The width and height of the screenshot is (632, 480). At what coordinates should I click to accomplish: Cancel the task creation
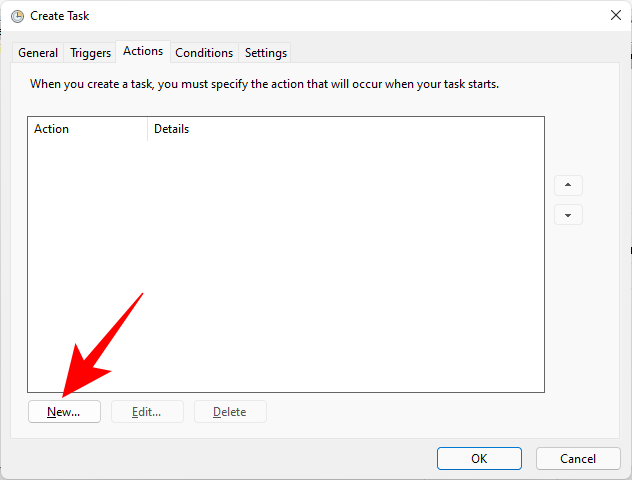coord(578,458)
